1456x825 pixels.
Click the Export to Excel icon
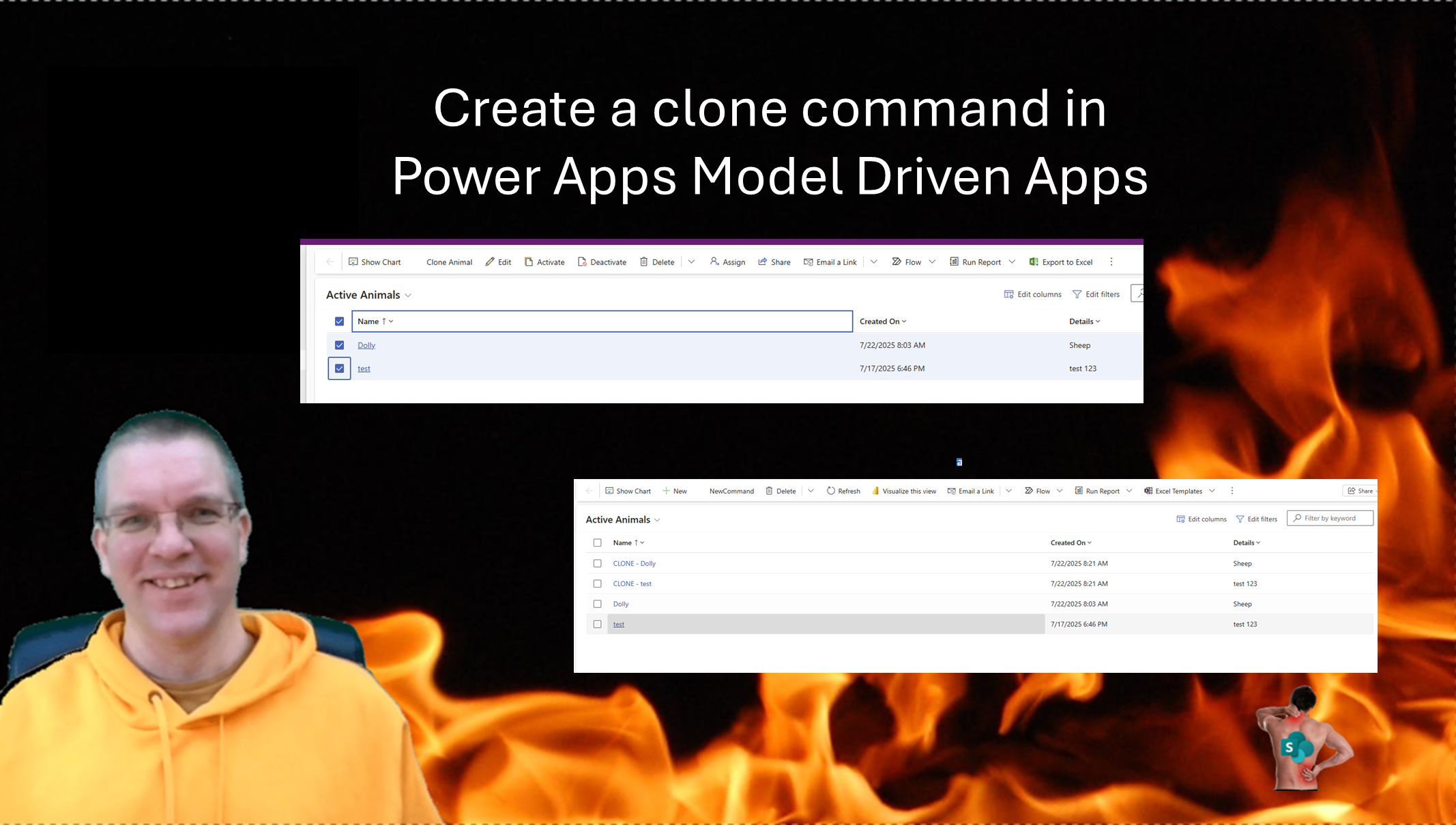(1034, 262)
